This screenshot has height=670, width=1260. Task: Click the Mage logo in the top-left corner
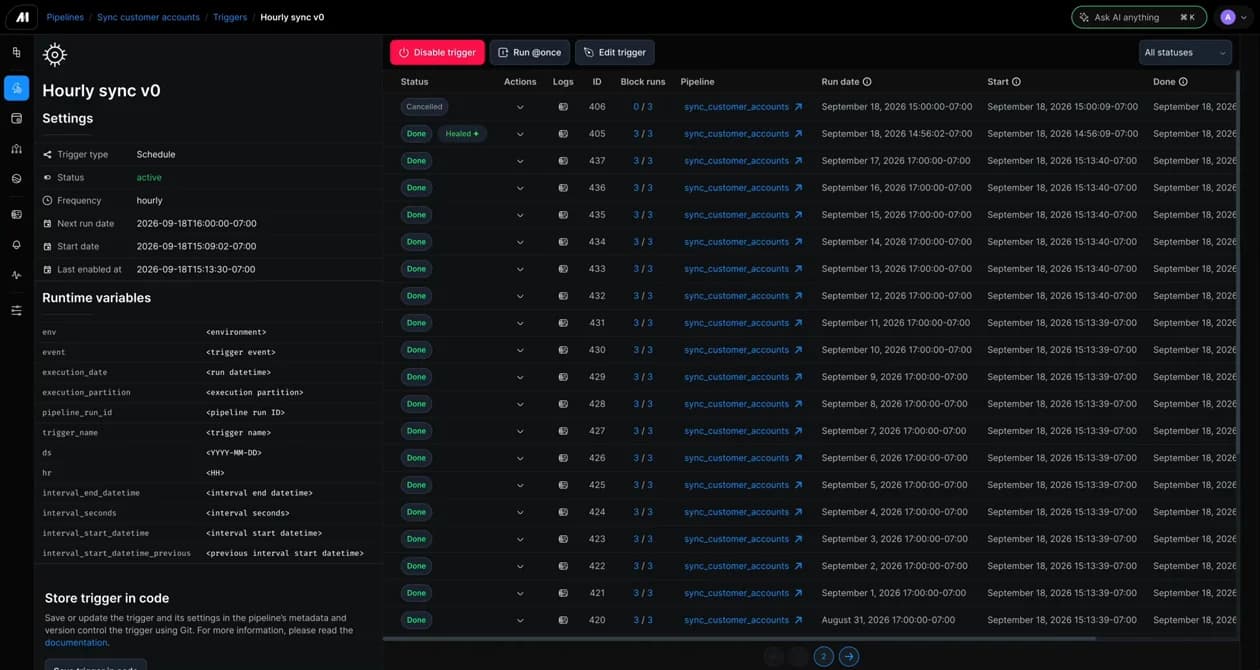[x=22, y=17]
